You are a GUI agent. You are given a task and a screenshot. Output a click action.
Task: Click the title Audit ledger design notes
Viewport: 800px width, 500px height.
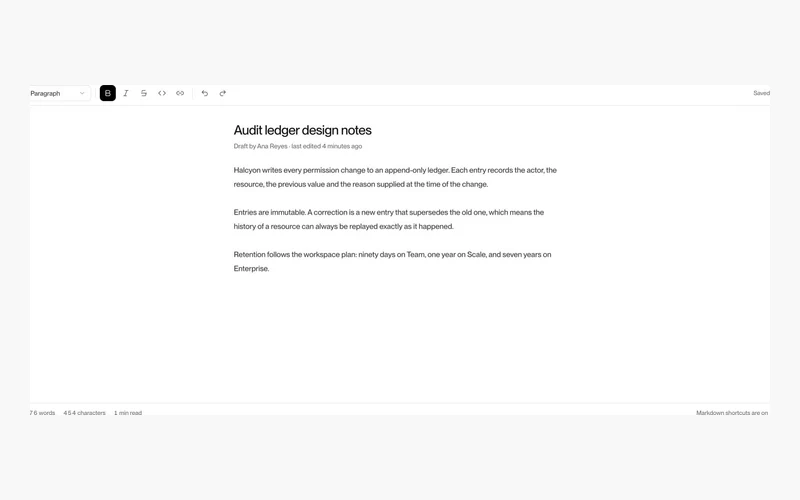[303, 131]
